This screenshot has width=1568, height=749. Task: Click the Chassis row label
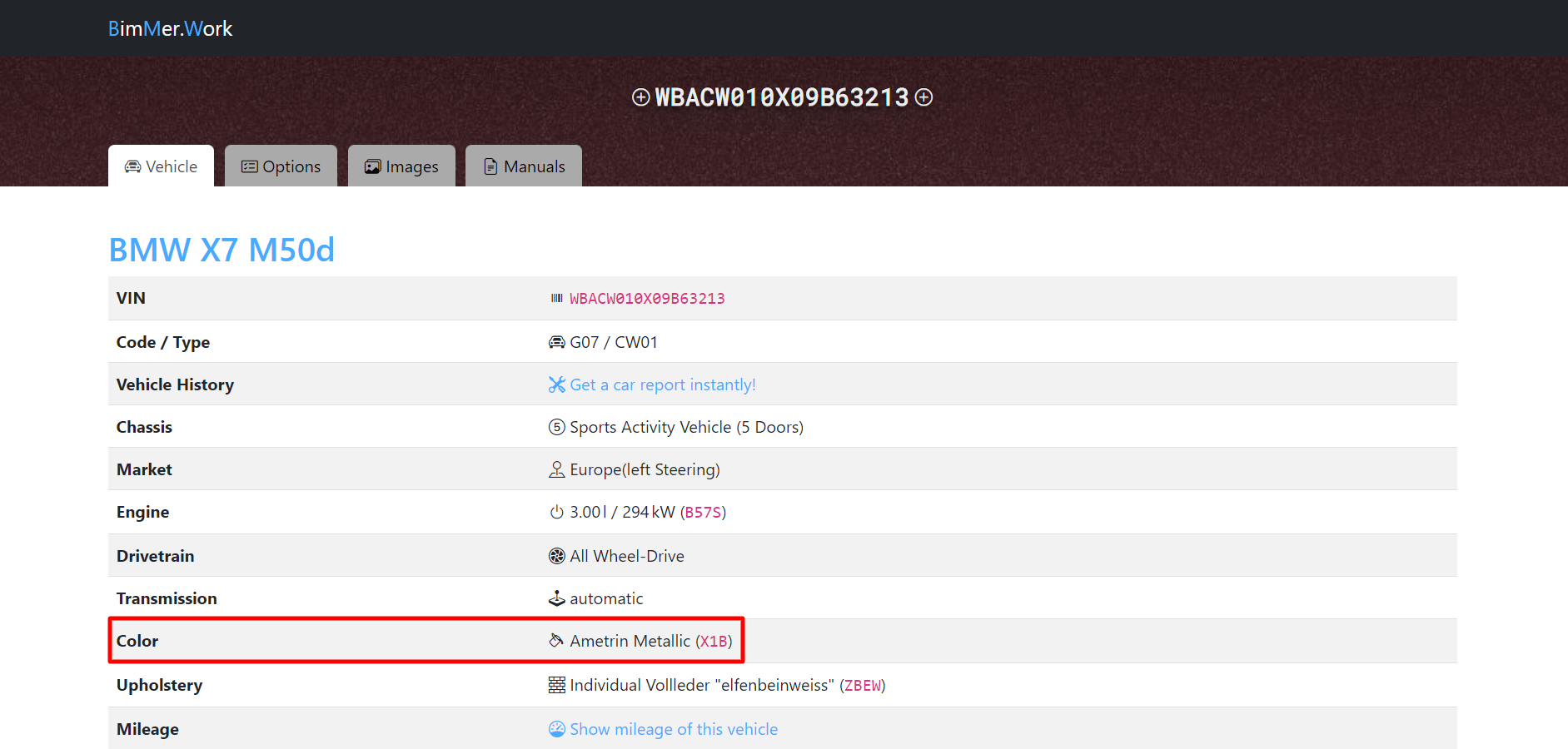144,427
